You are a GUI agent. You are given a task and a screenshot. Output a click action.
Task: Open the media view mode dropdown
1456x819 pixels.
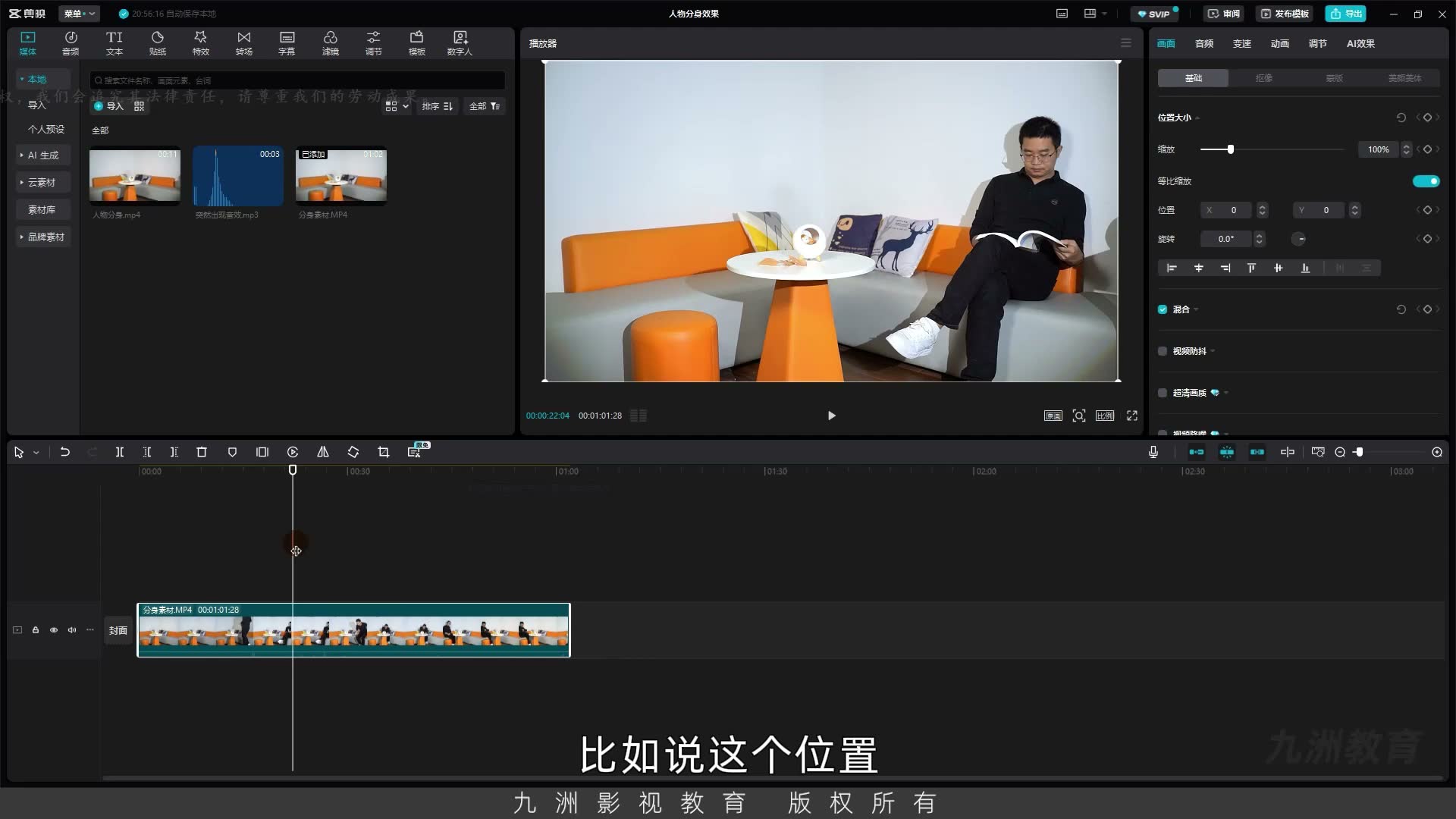[397, 106]
